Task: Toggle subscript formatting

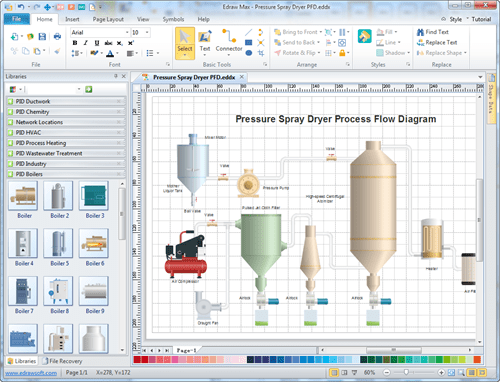Action: tap(119, 43)
